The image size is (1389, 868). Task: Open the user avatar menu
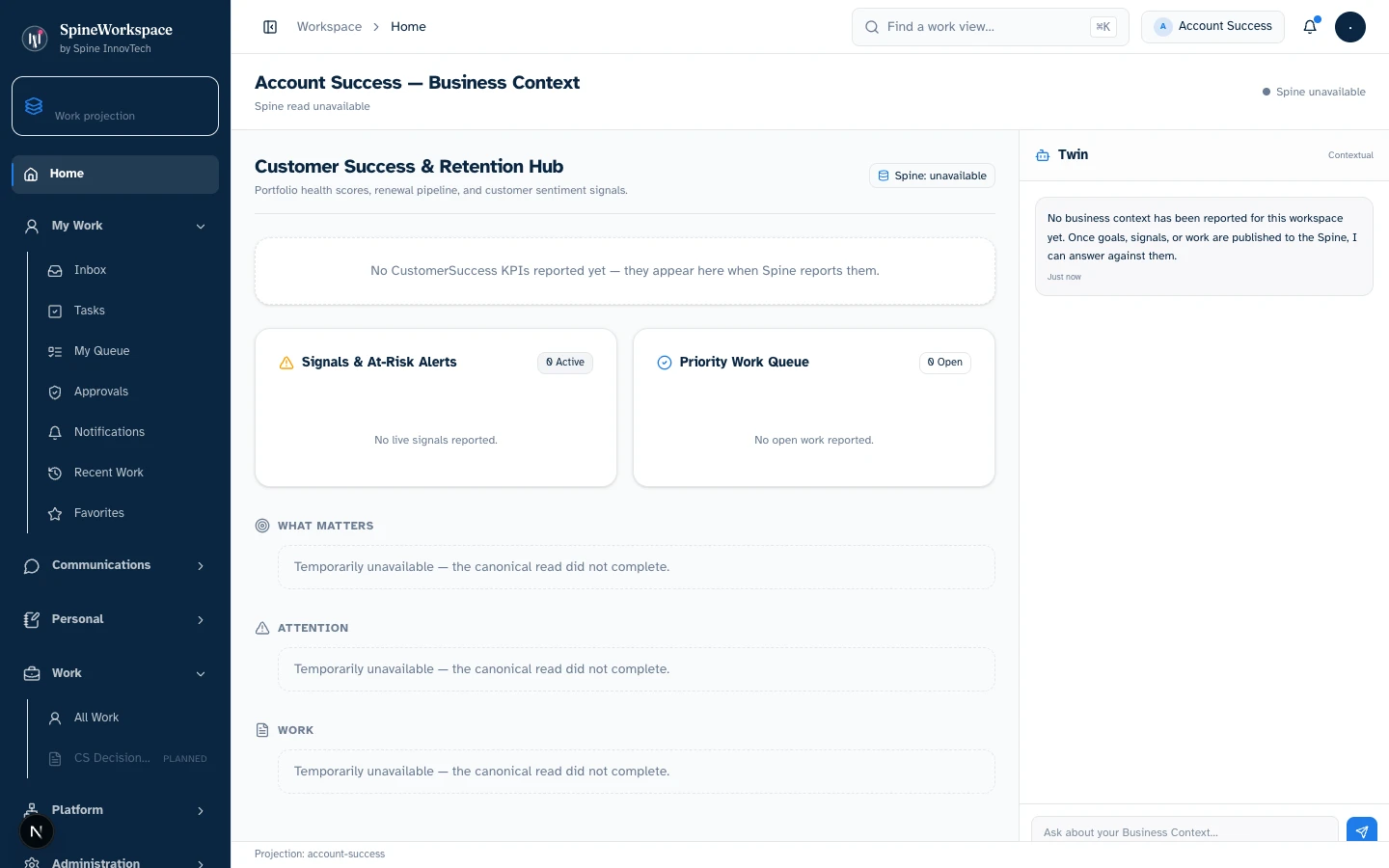[x=1350, y=27]
